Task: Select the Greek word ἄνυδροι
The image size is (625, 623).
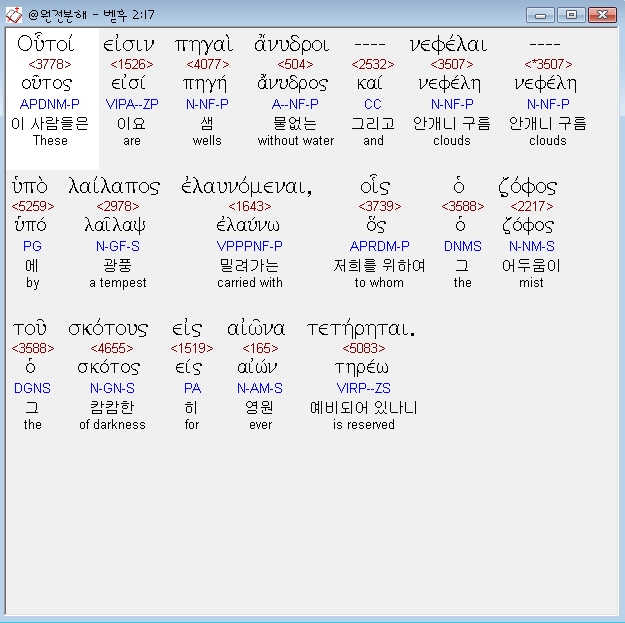Action: pos(292,44)
